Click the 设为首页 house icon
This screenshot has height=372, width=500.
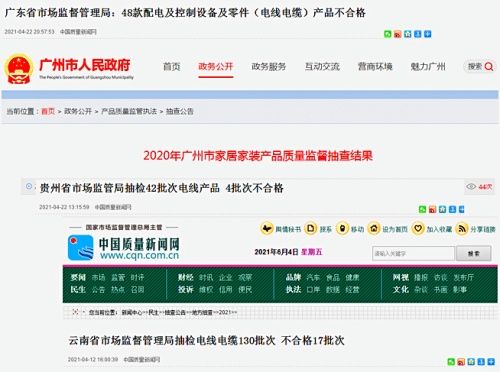[x=374, y=229]
